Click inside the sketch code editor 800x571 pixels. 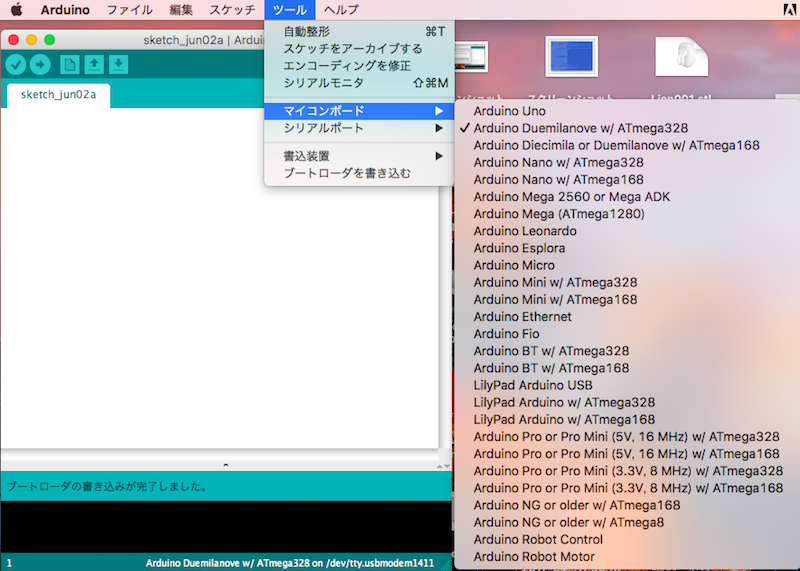[219, 278]
